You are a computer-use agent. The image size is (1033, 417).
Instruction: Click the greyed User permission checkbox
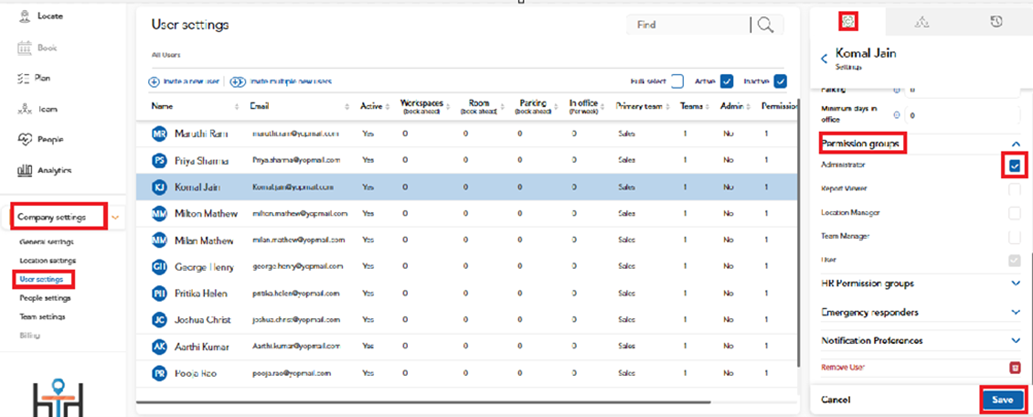1015,260
